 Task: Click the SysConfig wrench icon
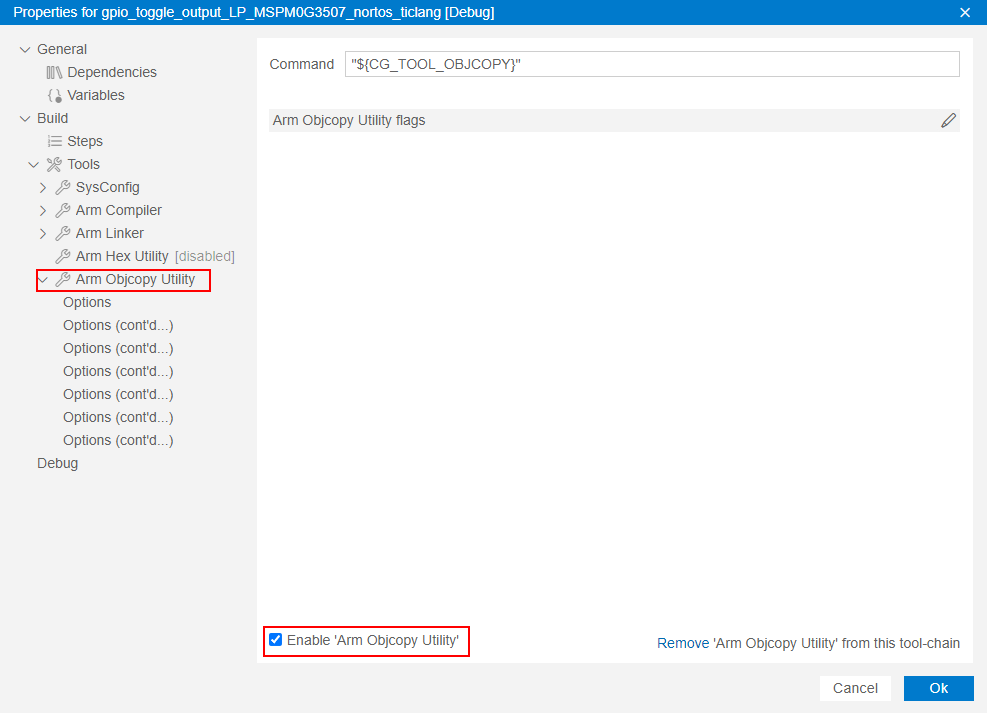tap(62, 188)
